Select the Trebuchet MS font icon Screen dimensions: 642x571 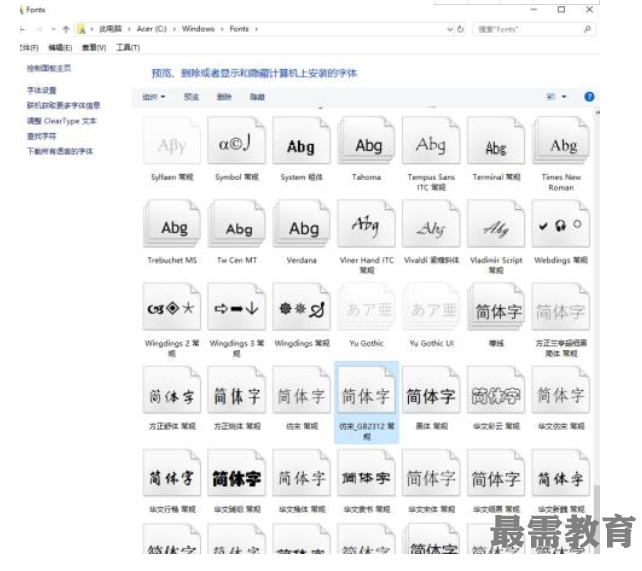pyautogui.click(x=172, y=223)
